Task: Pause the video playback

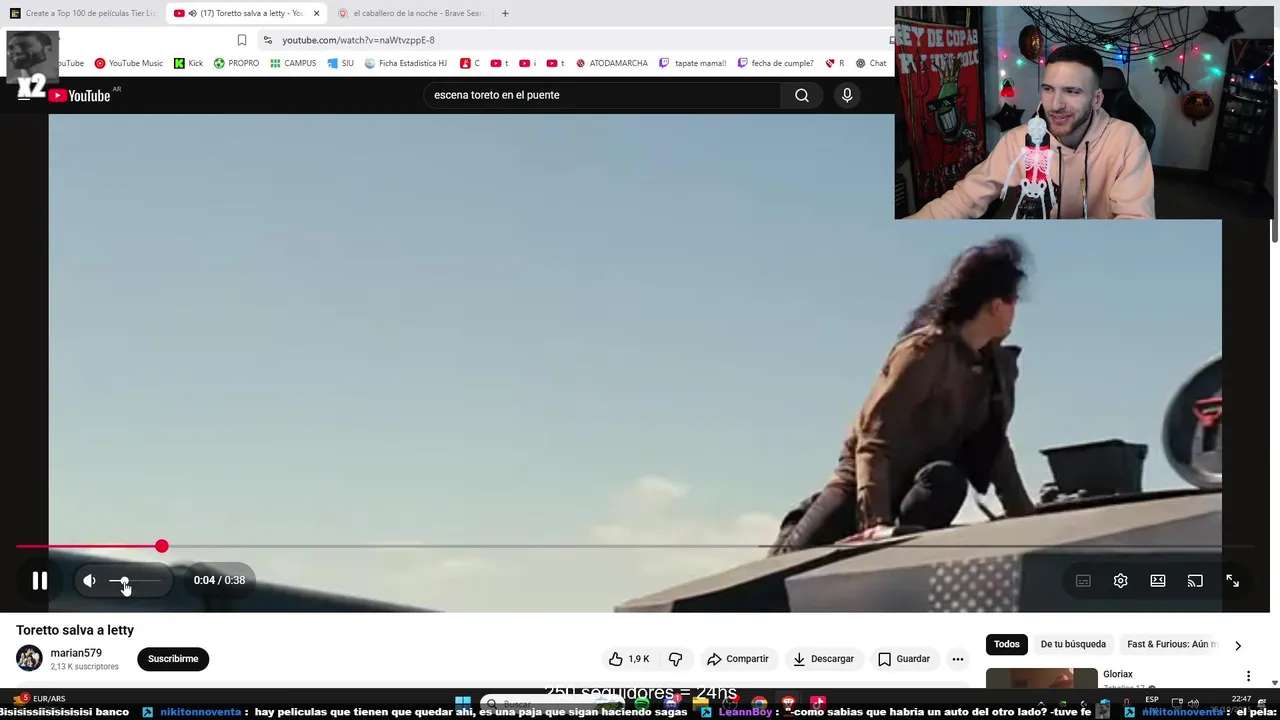Action: click(x=39, y=580)
